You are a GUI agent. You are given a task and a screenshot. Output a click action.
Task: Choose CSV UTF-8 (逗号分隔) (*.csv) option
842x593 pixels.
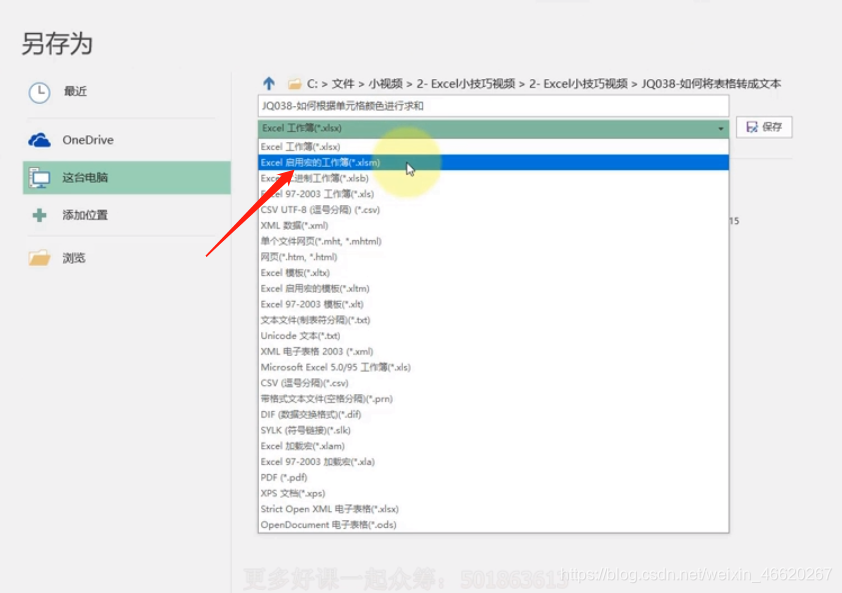(x=493, y=209)
